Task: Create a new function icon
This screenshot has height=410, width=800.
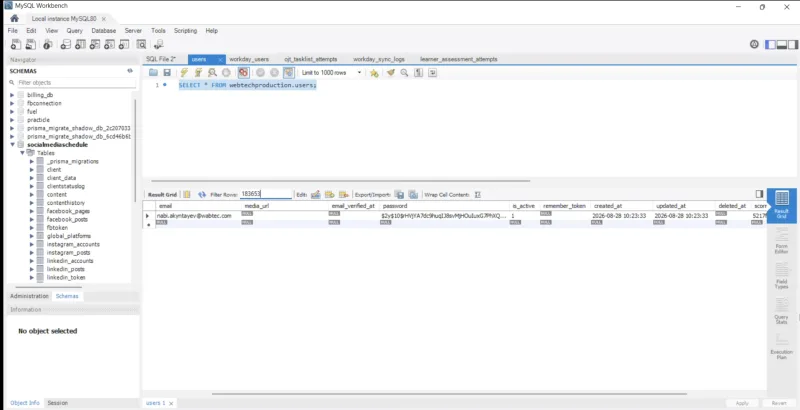Action: tap(124, 45)
